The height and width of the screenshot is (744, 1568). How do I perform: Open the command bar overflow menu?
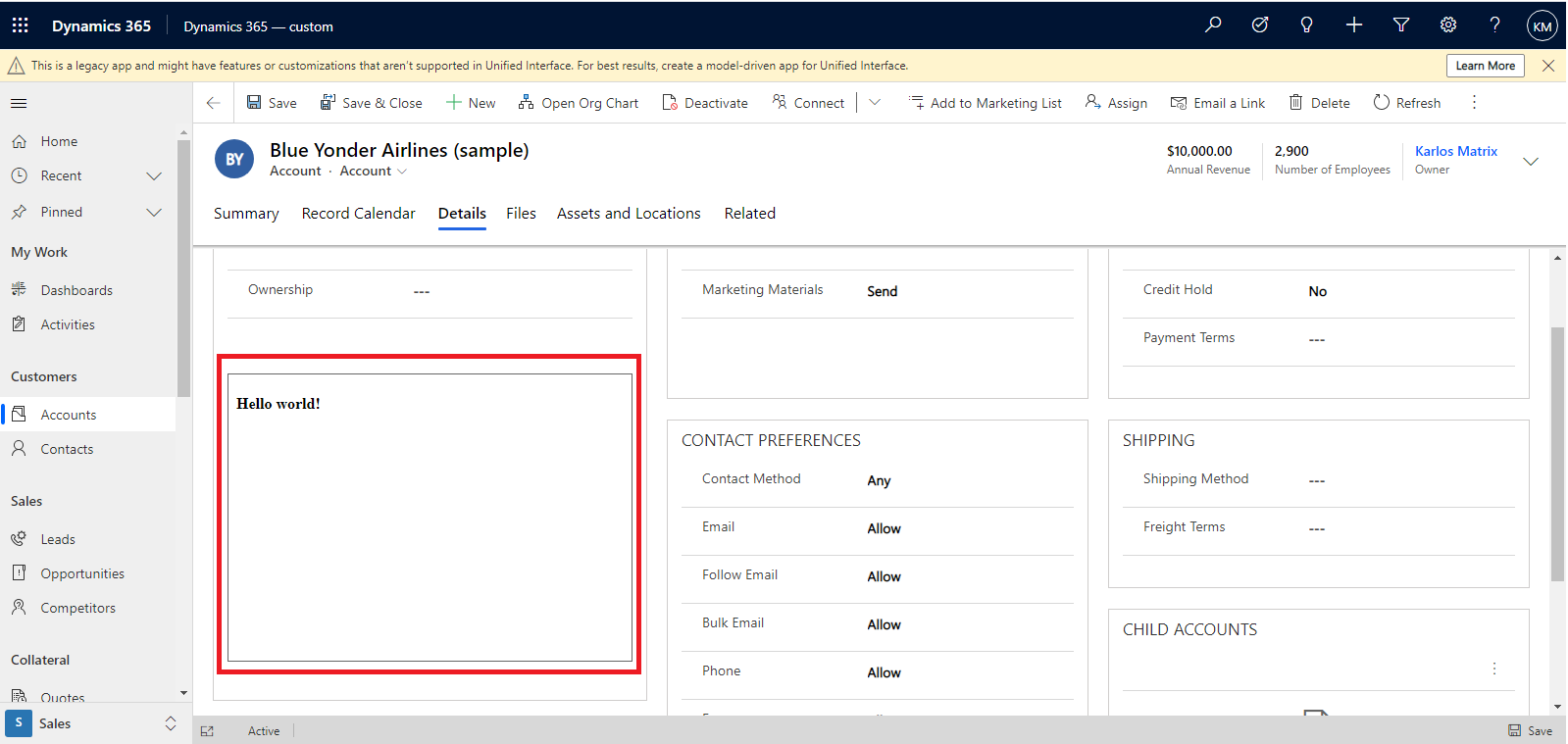pos(1474,103)
